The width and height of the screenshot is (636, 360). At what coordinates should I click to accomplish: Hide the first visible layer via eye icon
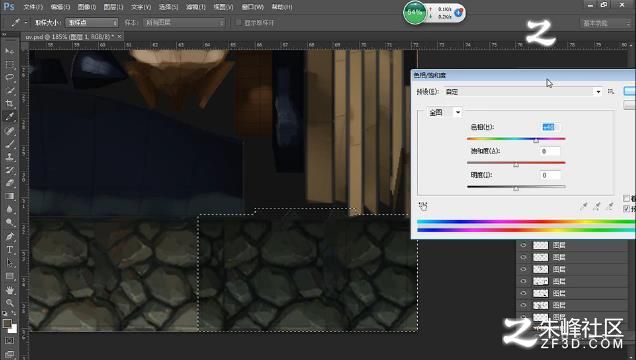(x=523, y=245)
